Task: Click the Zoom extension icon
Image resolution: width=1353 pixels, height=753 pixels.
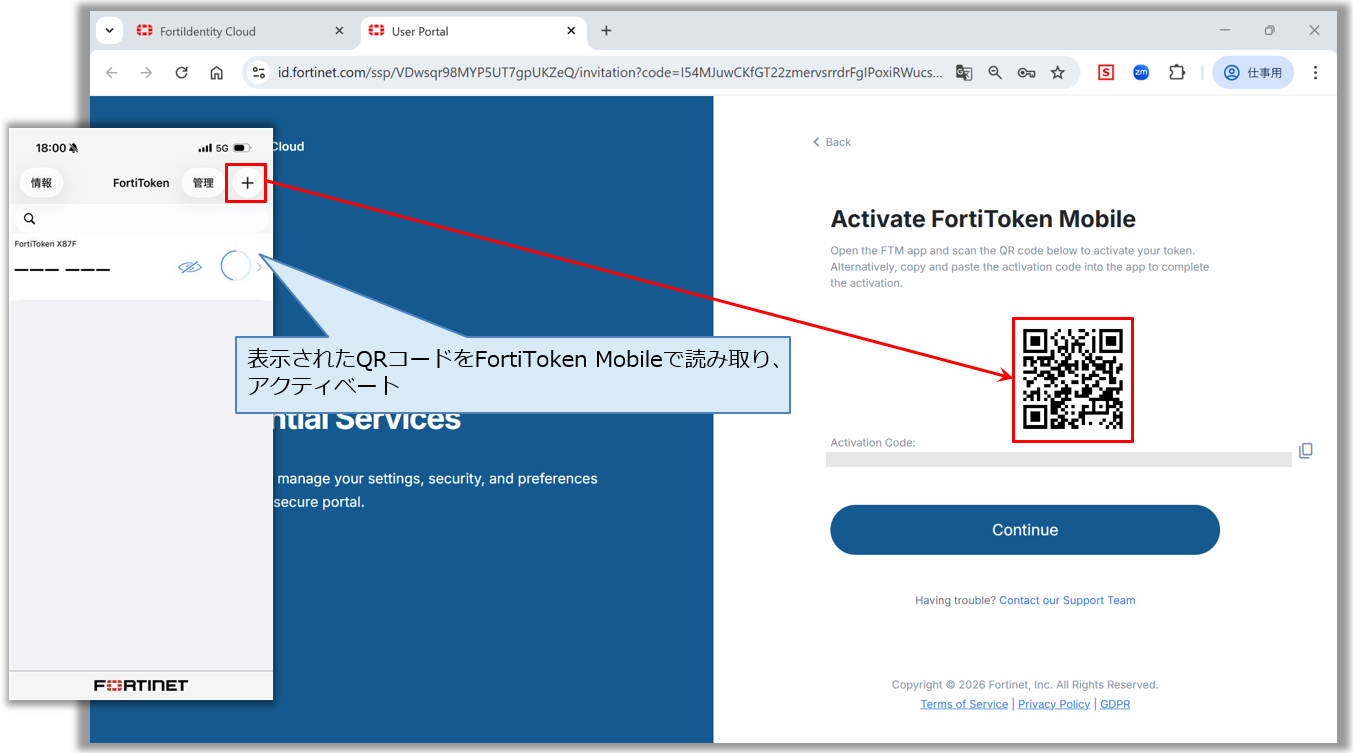Action: [1141, 72]
